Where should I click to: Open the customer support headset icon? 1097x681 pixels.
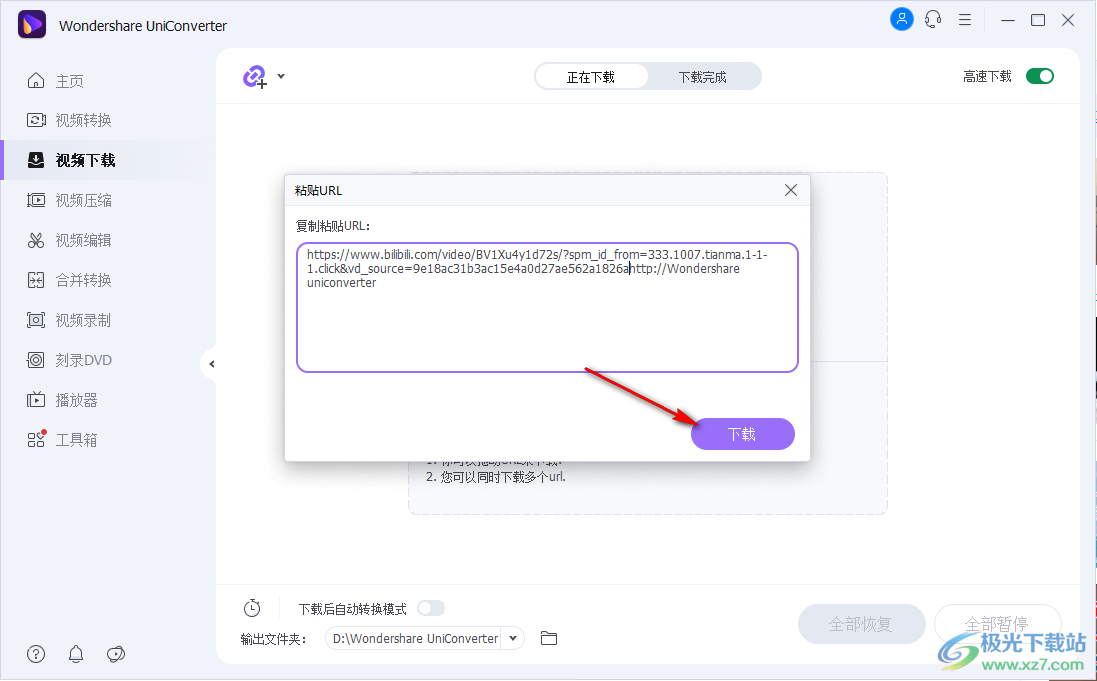pyautogui.click(x=933, y=20)
